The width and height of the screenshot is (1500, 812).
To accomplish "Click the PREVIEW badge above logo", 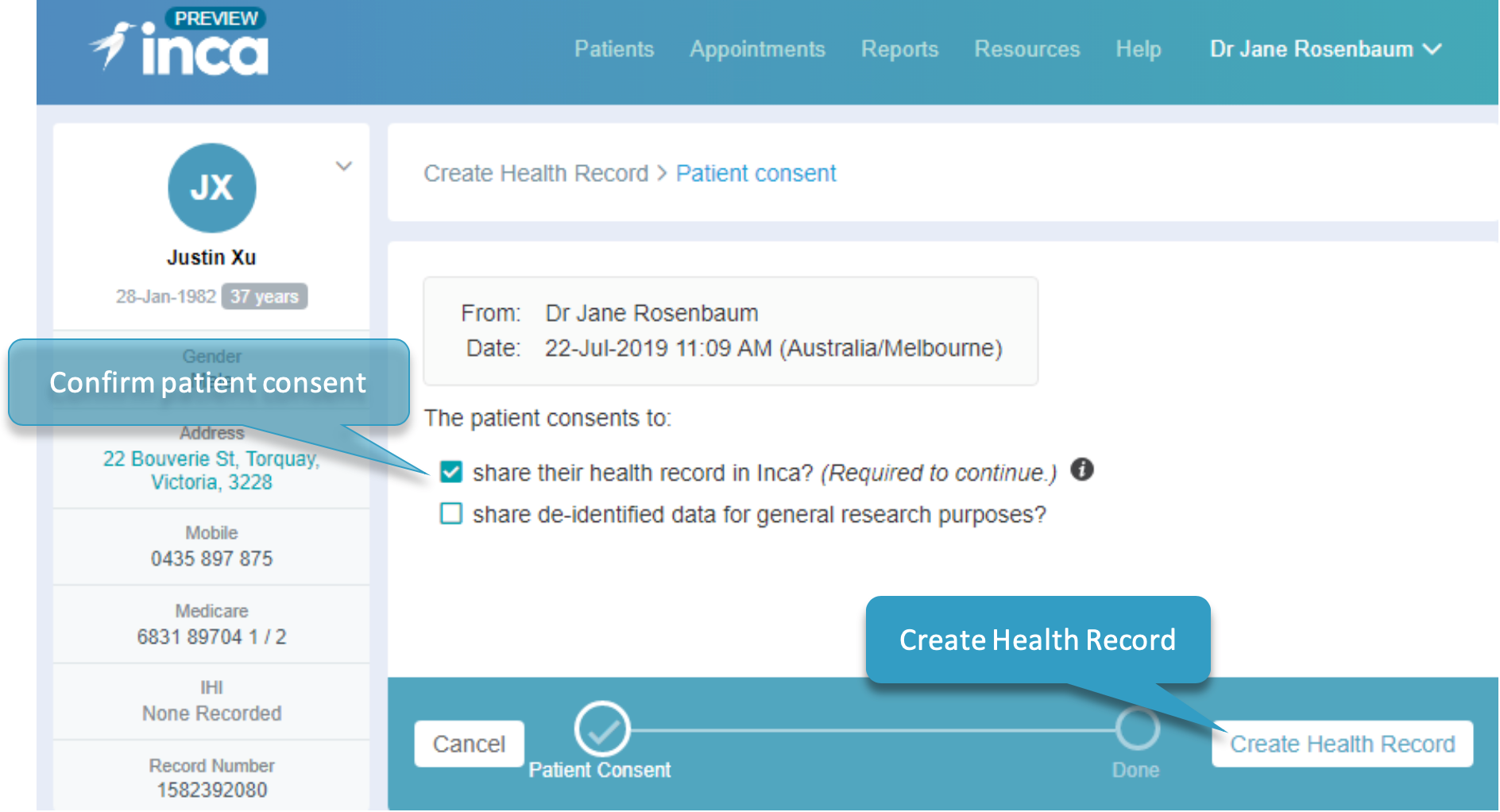I will click(x=215, y=17).
